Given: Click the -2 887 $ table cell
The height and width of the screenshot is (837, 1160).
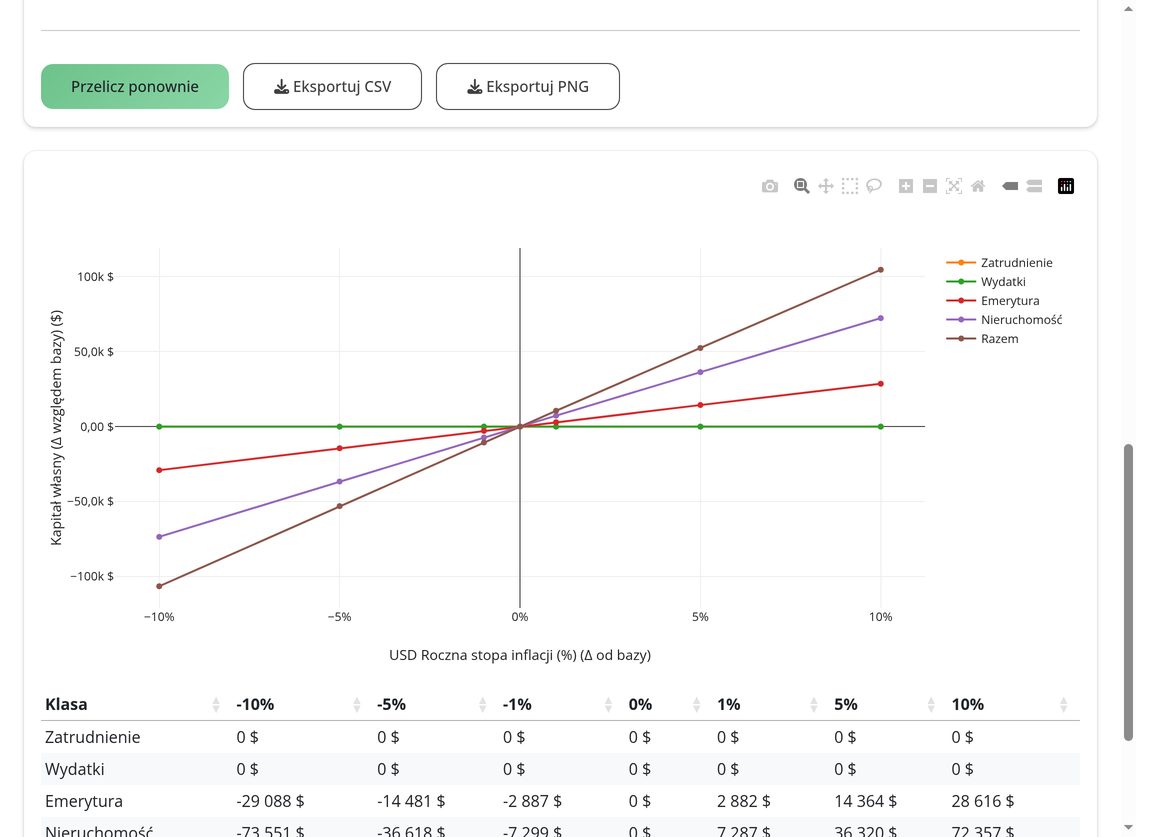Looking at the screenshot, I should tap(532, 801).
